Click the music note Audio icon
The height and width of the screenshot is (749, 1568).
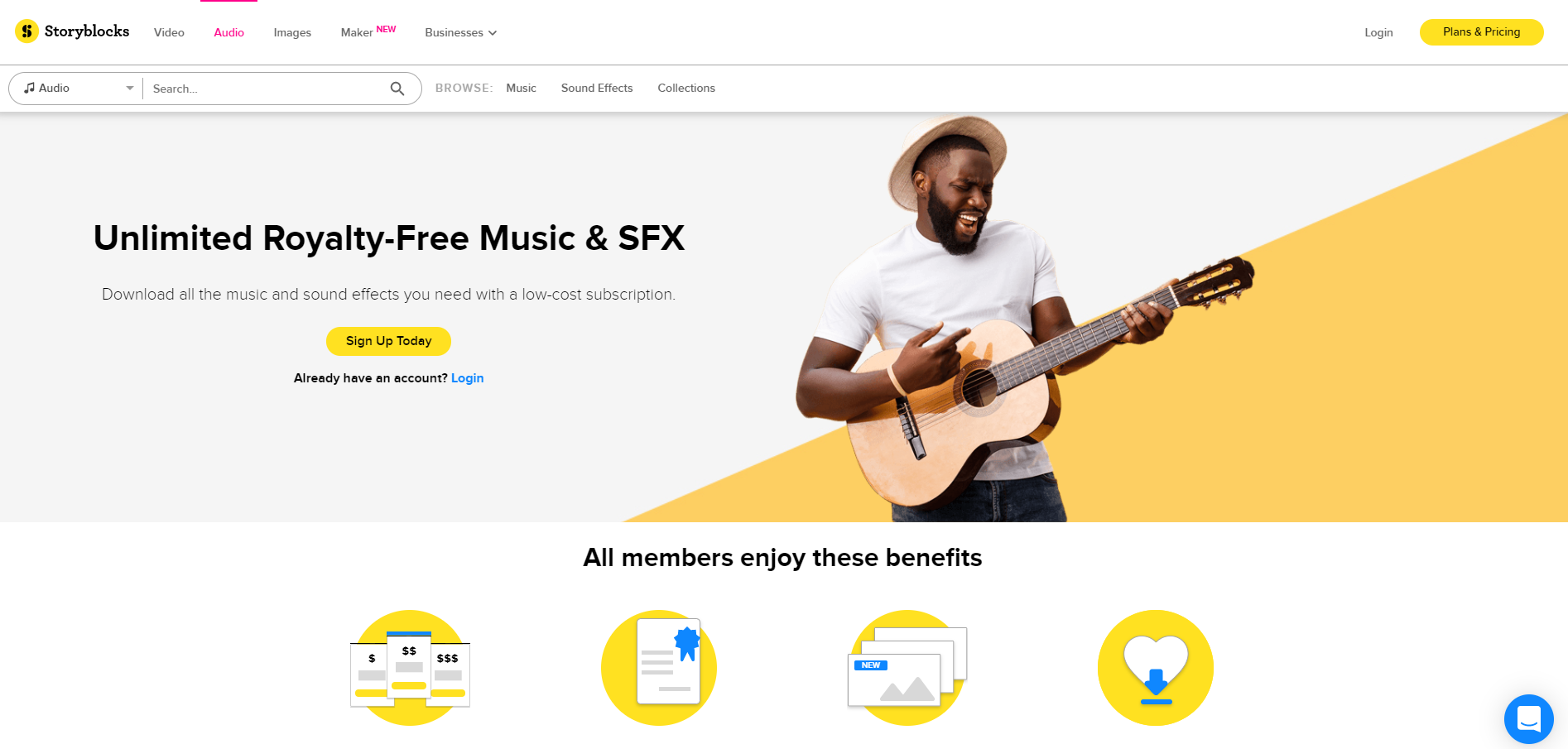pyautogui.click(x=30, y=88)
